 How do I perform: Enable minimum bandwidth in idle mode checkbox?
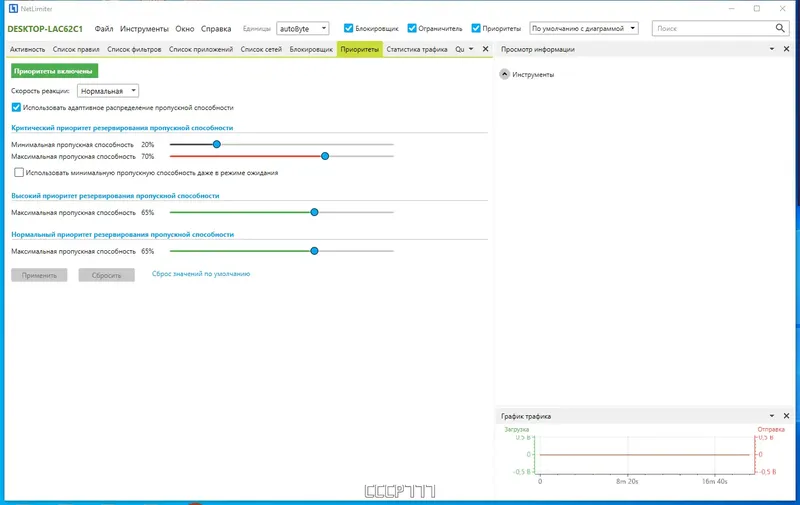coord(19,172)
